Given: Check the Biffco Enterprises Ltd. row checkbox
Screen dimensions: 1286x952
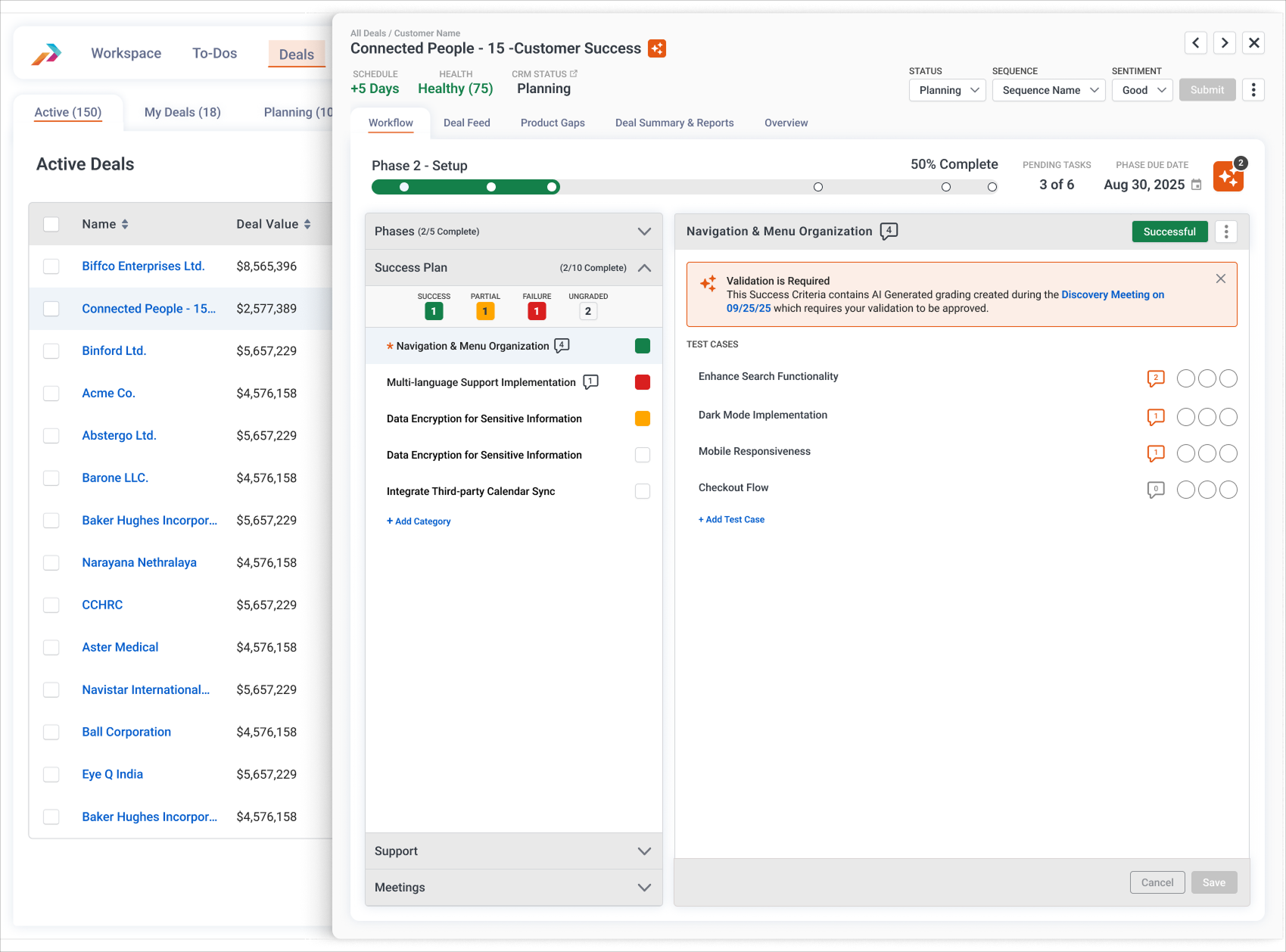Looking at the screenshot, I should (51, 266).
